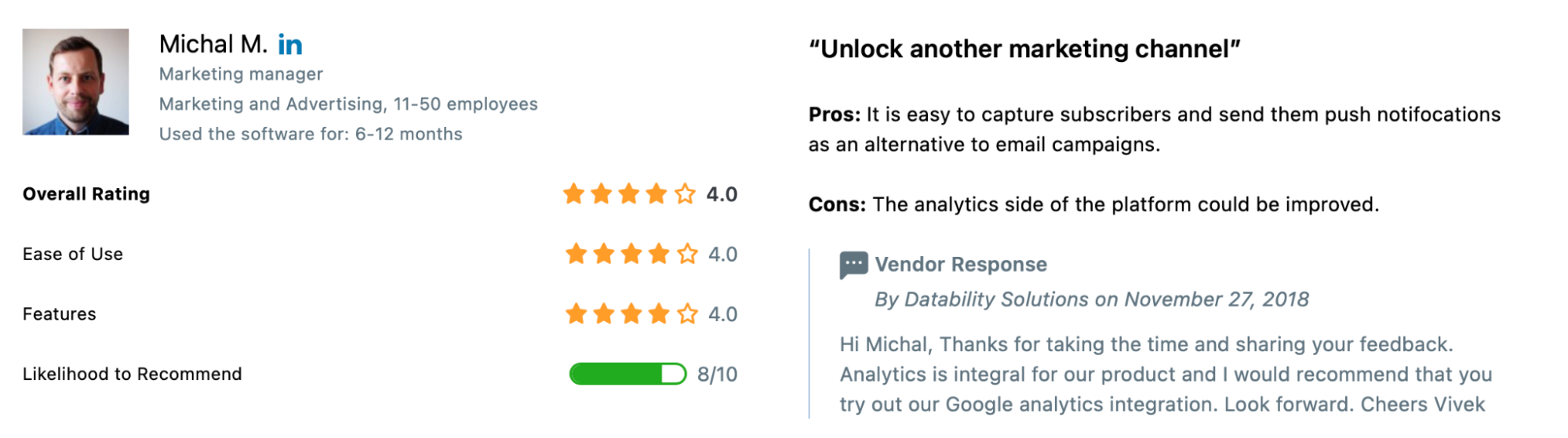
Task: Click the Pros label in the review
Action: pyautogui.click(x=835, y=114)
